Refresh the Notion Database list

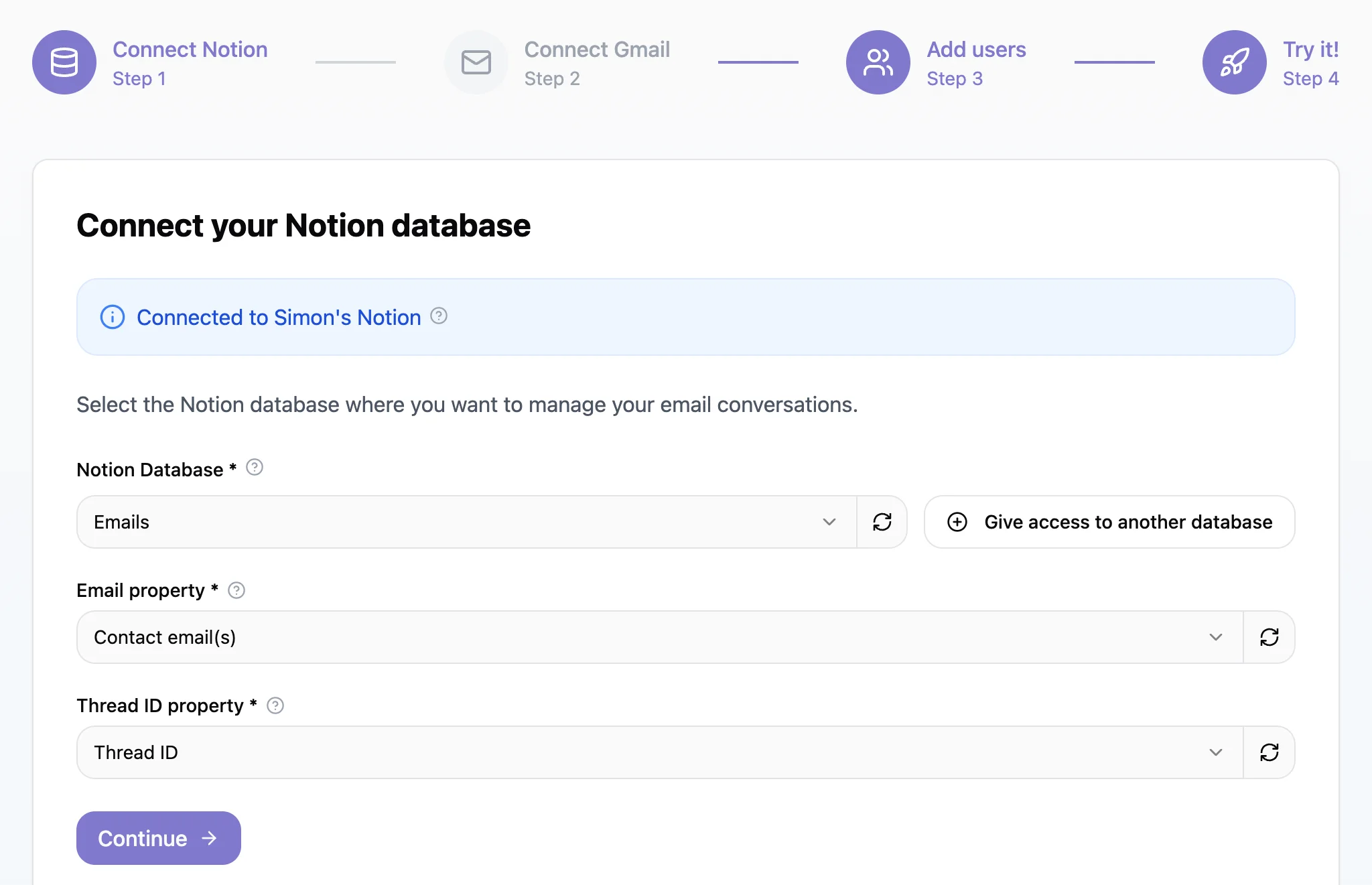882,522
